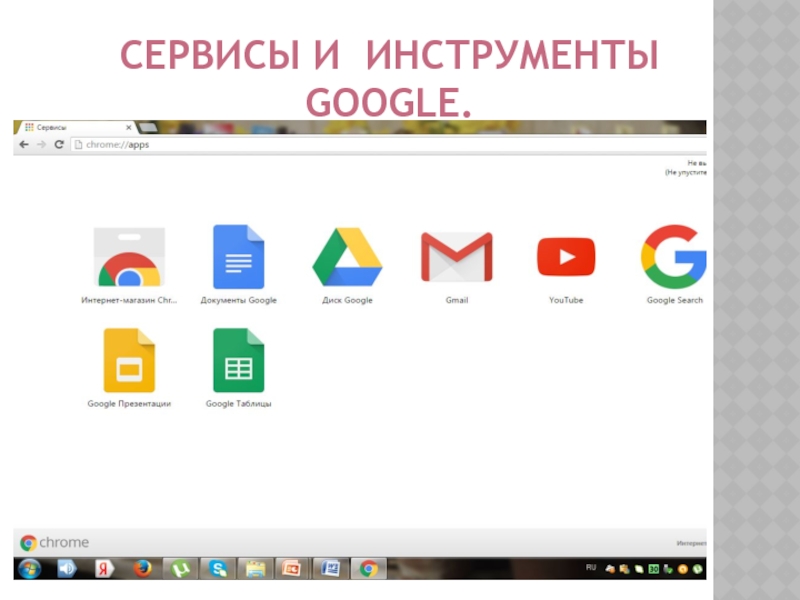This screenshot has height=600, width=800.
Task: Open the Интернет link in the footer
Action: [x=691, y=543]
